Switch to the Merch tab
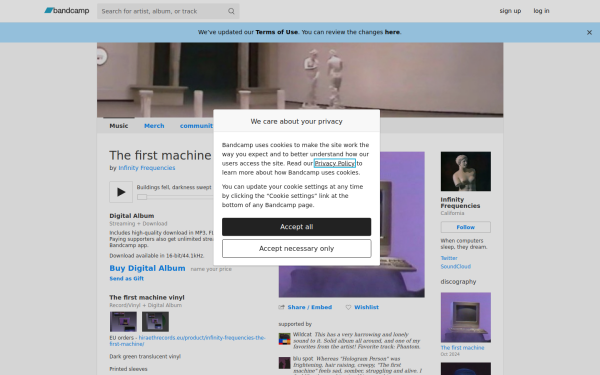The height and width of the screenshot is (375, 600). pos(154,126)
